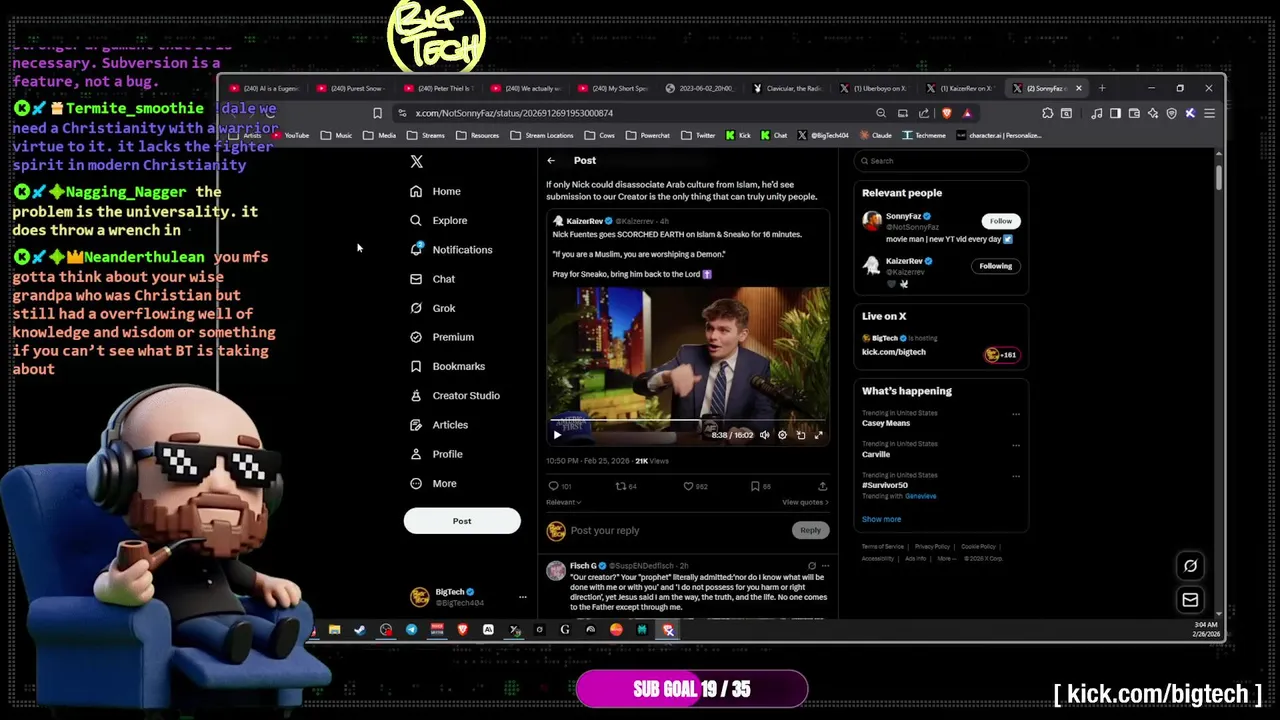Open the Kick bookmark in bookmarks bar
The height and width of the screenshot is (720, 1280).
[738, 135]
